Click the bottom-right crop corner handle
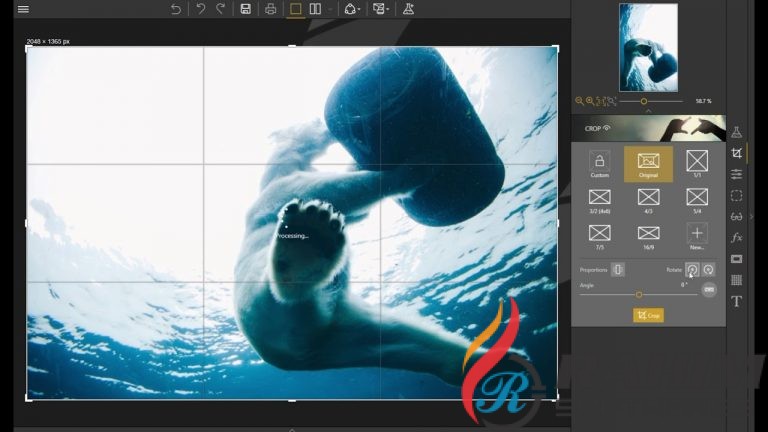 (x=557, y=399)
